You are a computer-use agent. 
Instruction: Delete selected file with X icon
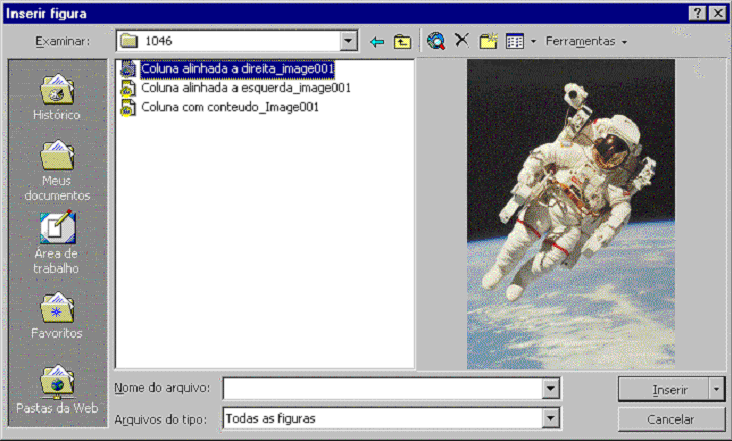click(x=462, y=41)
